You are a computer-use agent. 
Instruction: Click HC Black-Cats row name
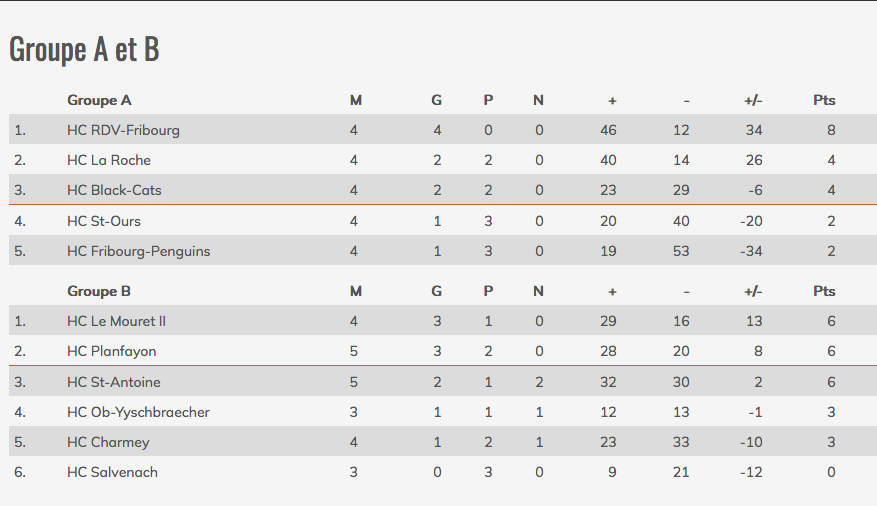(x=114, y=190)
